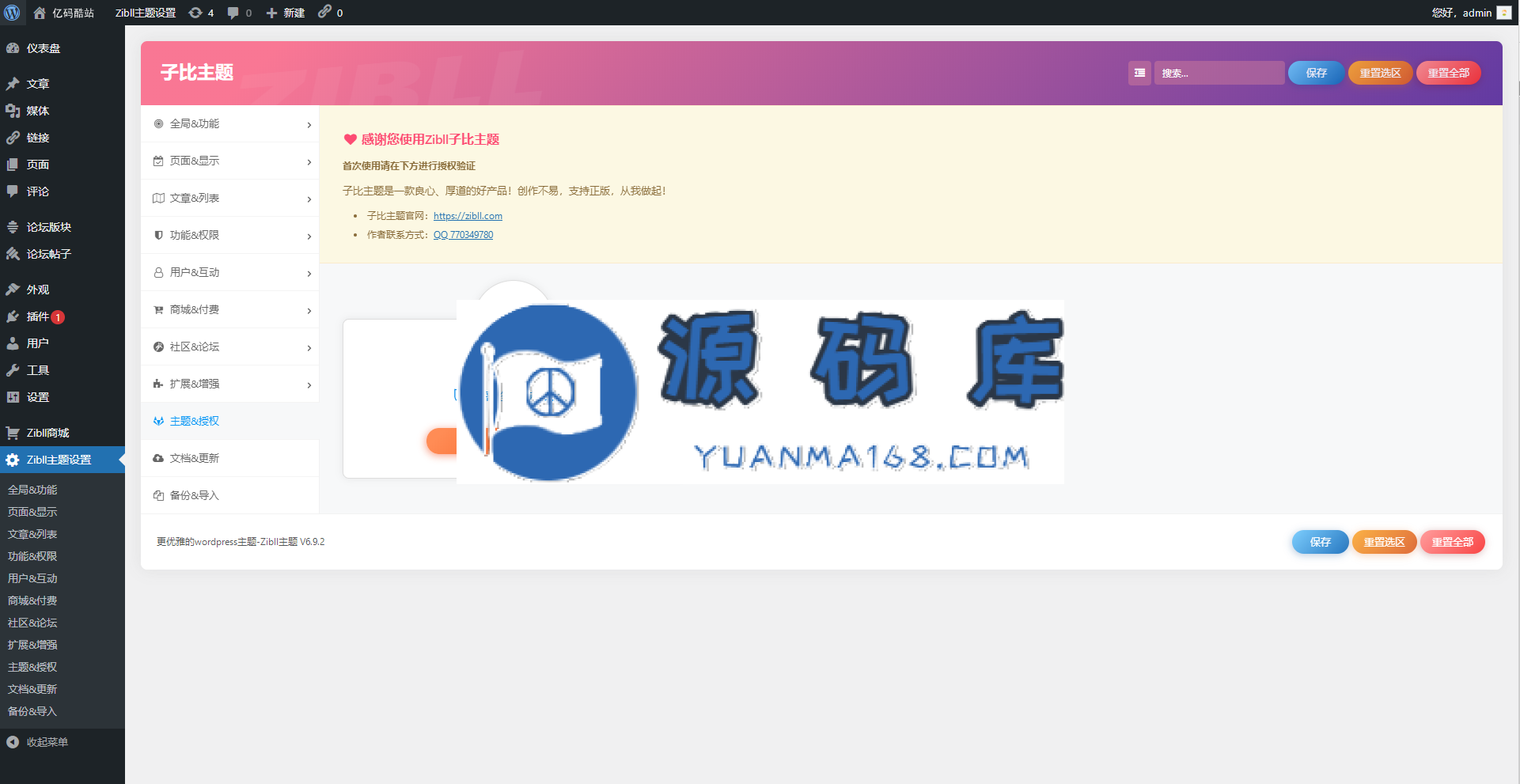Click the bottom 重置全部 button
1520x784 pixels.
(1452, 542)
